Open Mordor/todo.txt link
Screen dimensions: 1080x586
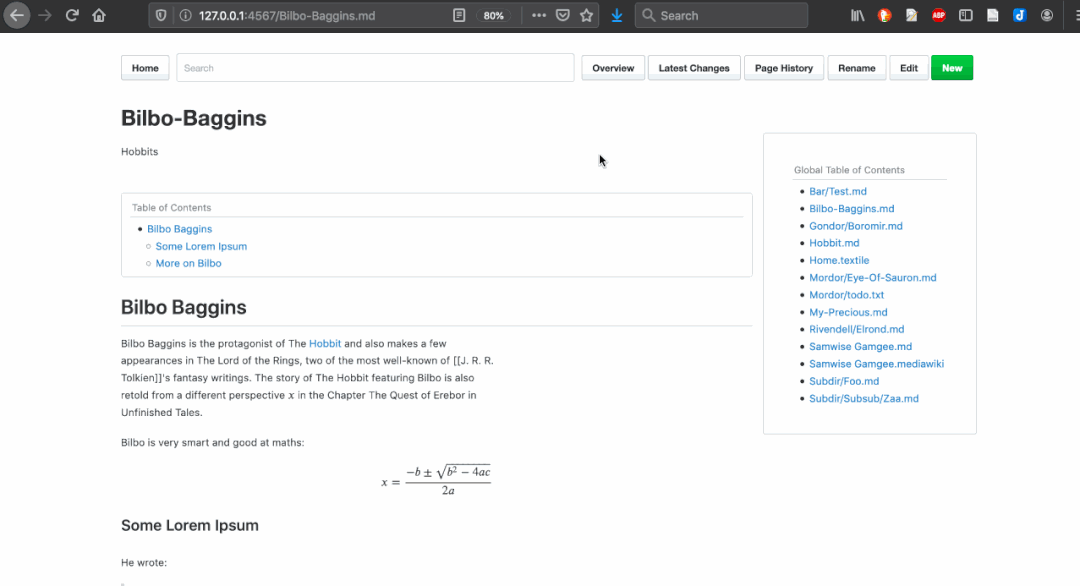pyautogui.click(x=847, y=295)
